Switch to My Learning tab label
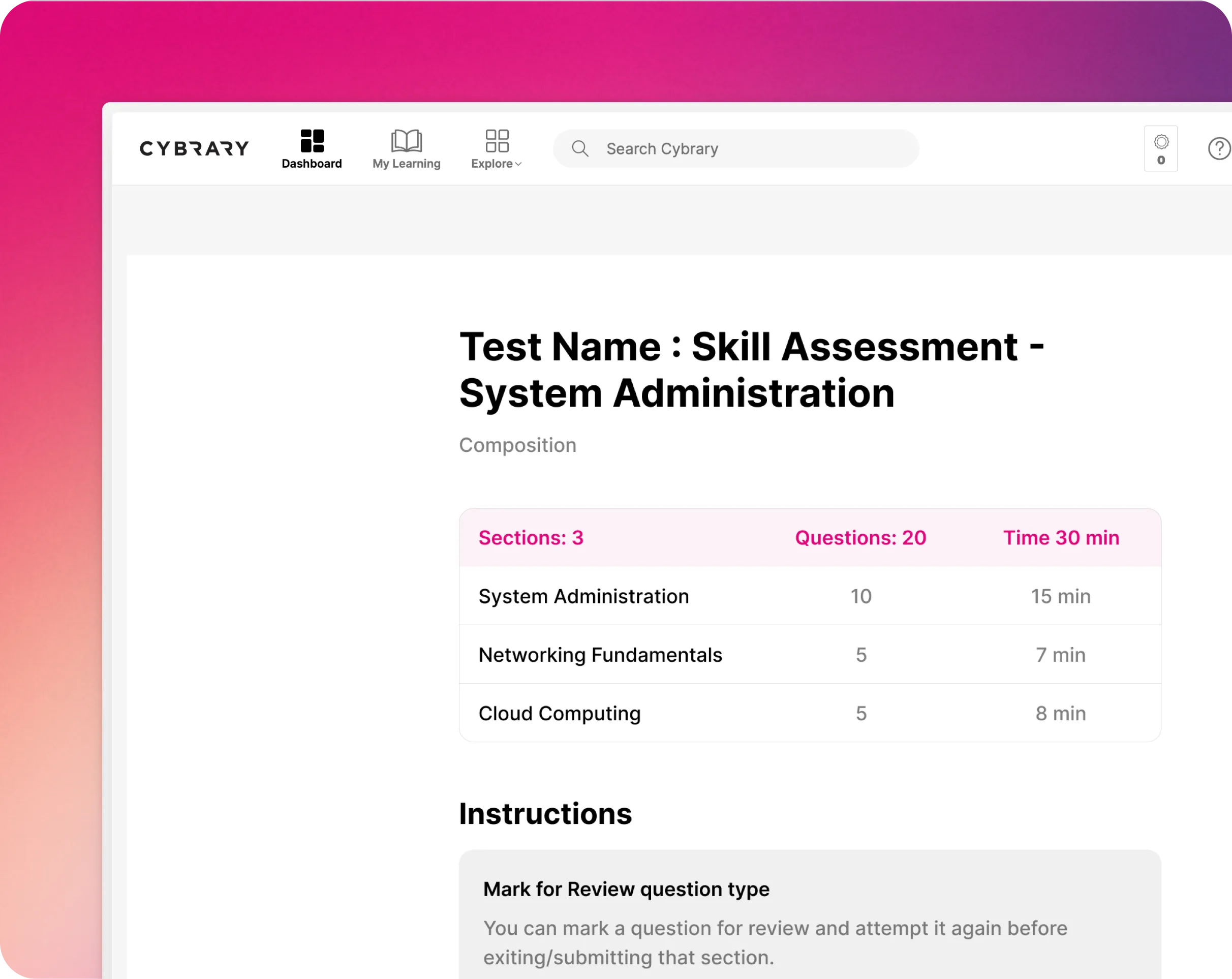The height and width of the screenshot is (979, 1232). 406,164
